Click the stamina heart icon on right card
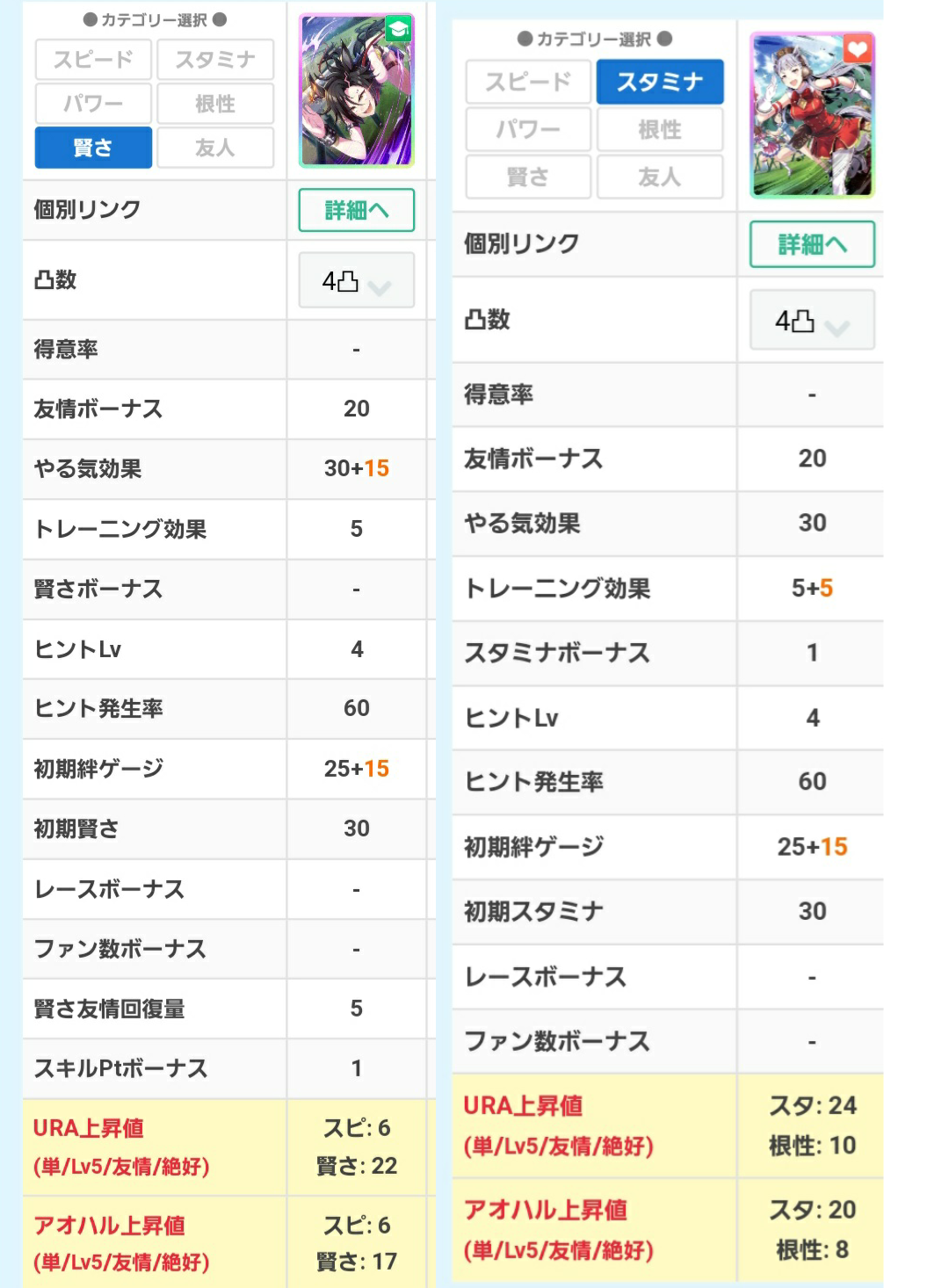This screenshot has height=1288, width=949. (x=857, y=49)
